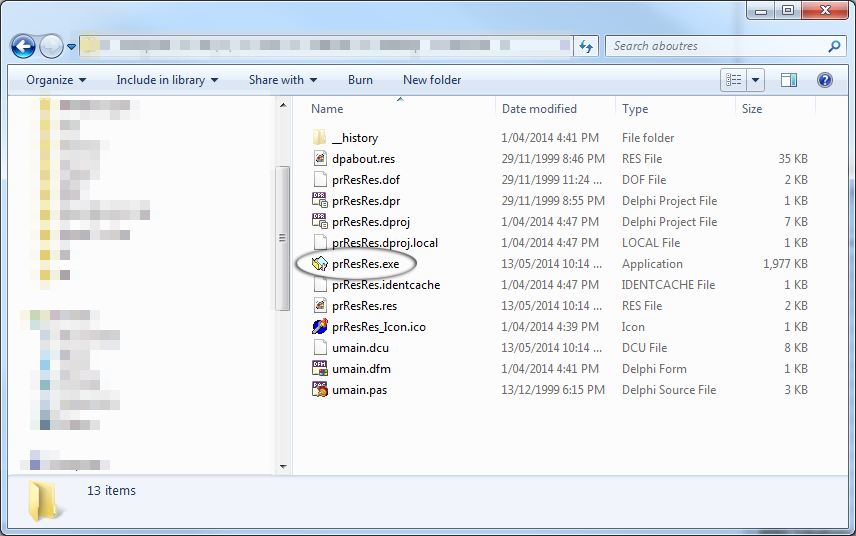Screen dimensions: 856x536
Task: Select the umain.dfm Delphi form icon
Action: point(319,368)
